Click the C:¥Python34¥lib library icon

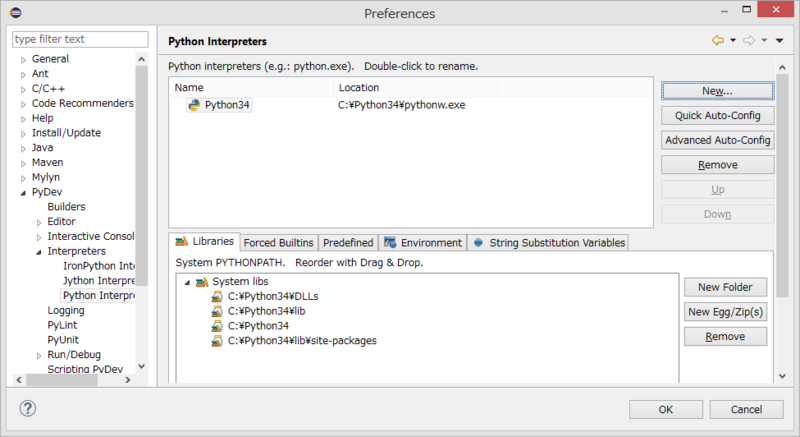coord(217,311)
